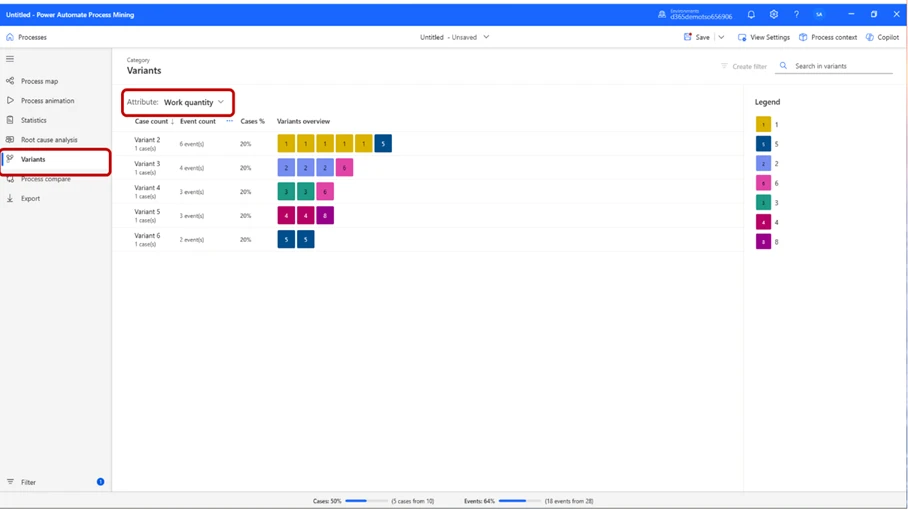Select Variant 2 row

pyautogui.click(x=427, y=144)
